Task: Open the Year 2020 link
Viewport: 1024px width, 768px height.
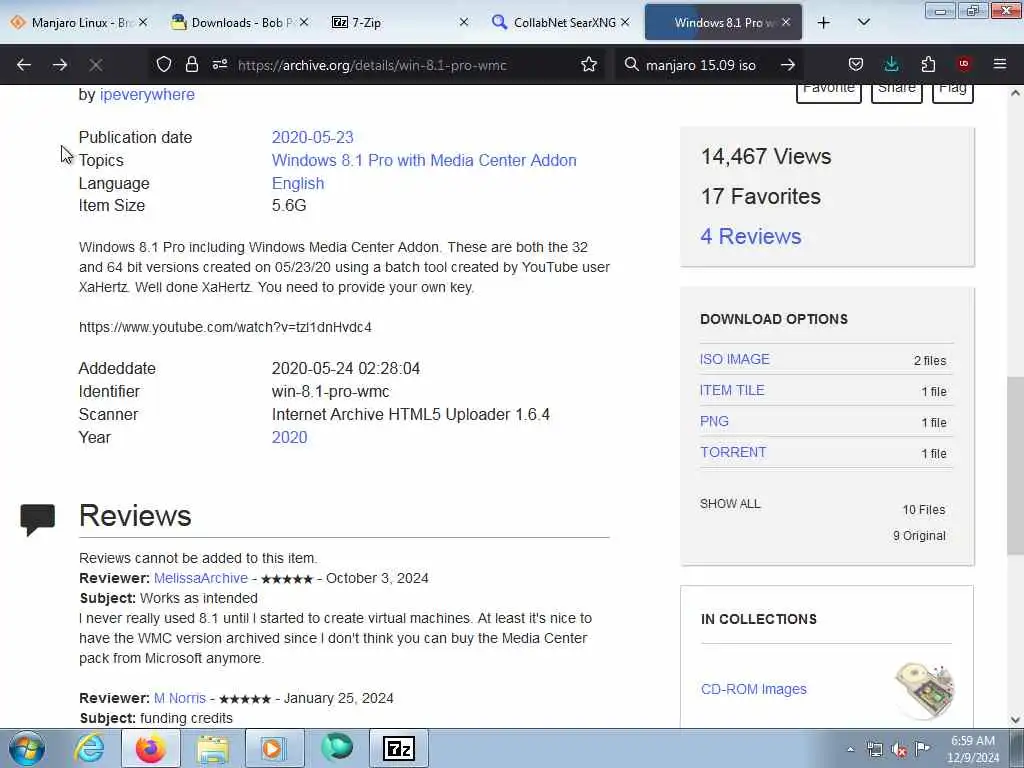Action: 289,438
